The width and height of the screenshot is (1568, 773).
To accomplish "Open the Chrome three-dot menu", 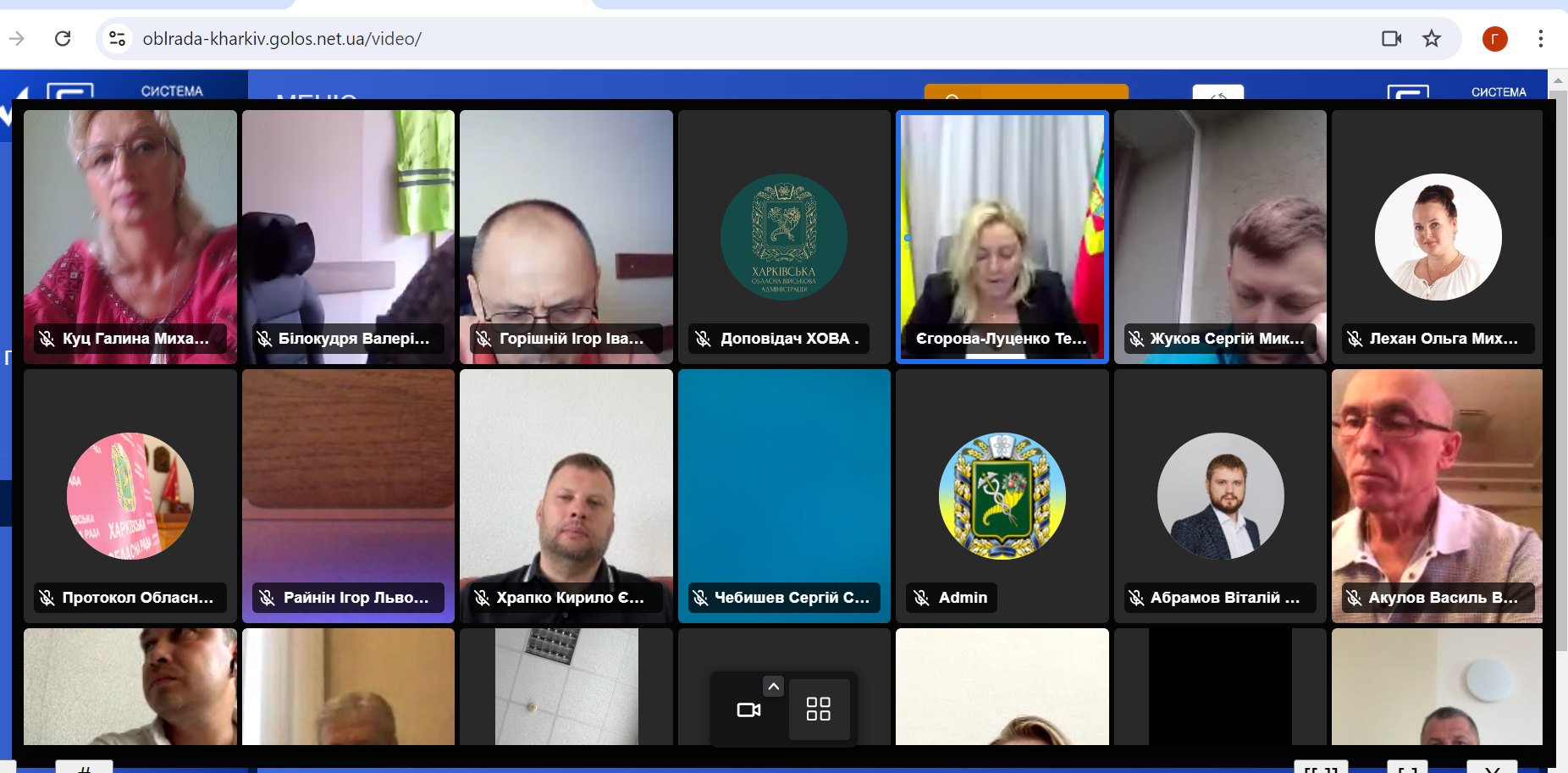I will tap(1540, 39).
